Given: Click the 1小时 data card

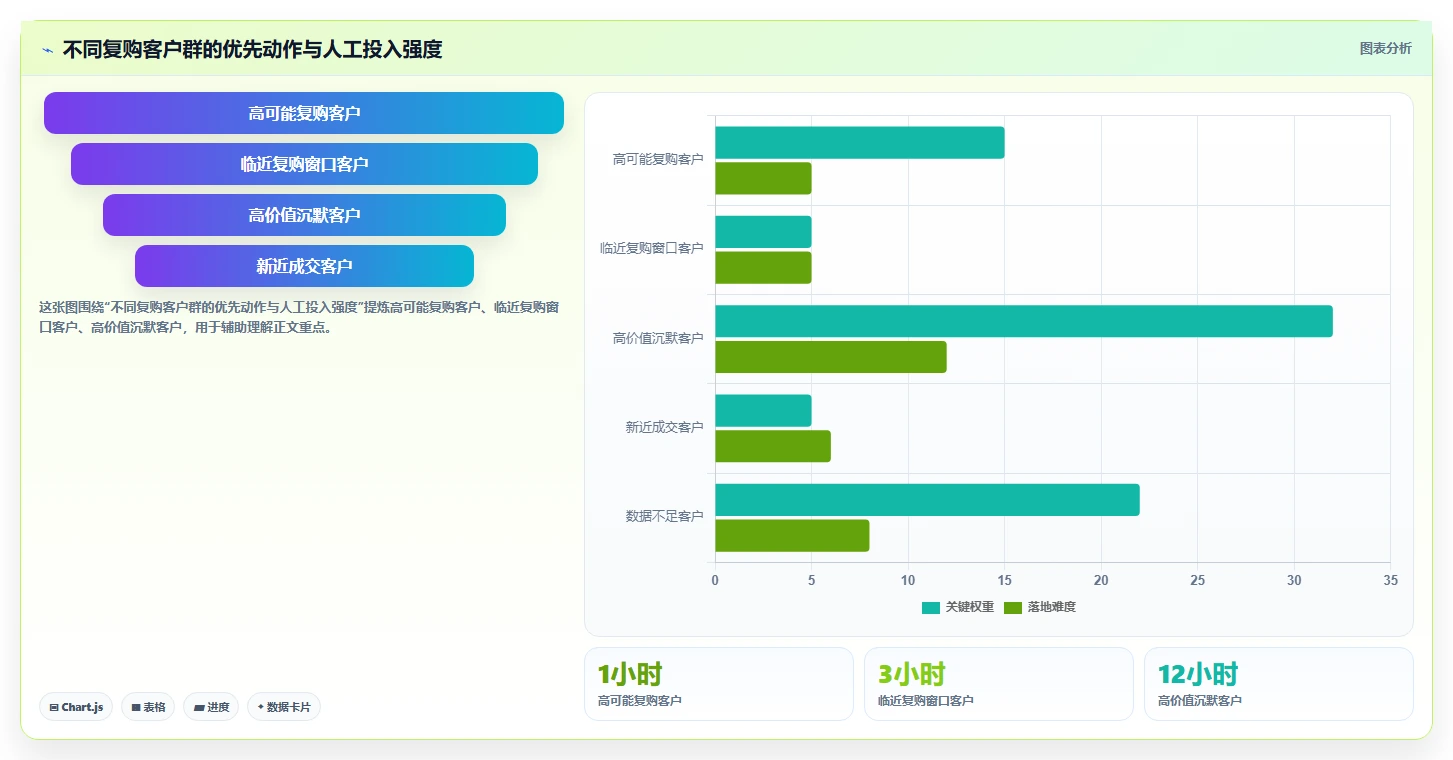Looking at the screenshot, I should (719, 684).
